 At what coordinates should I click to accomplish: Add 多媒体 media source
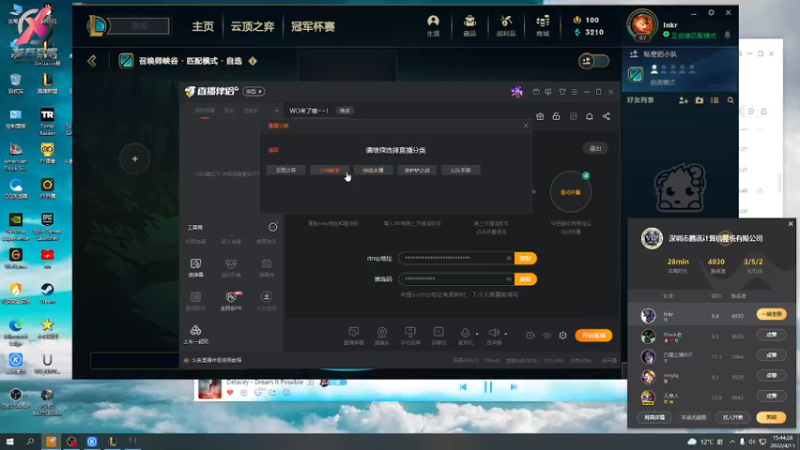click(x=438, y=336)
